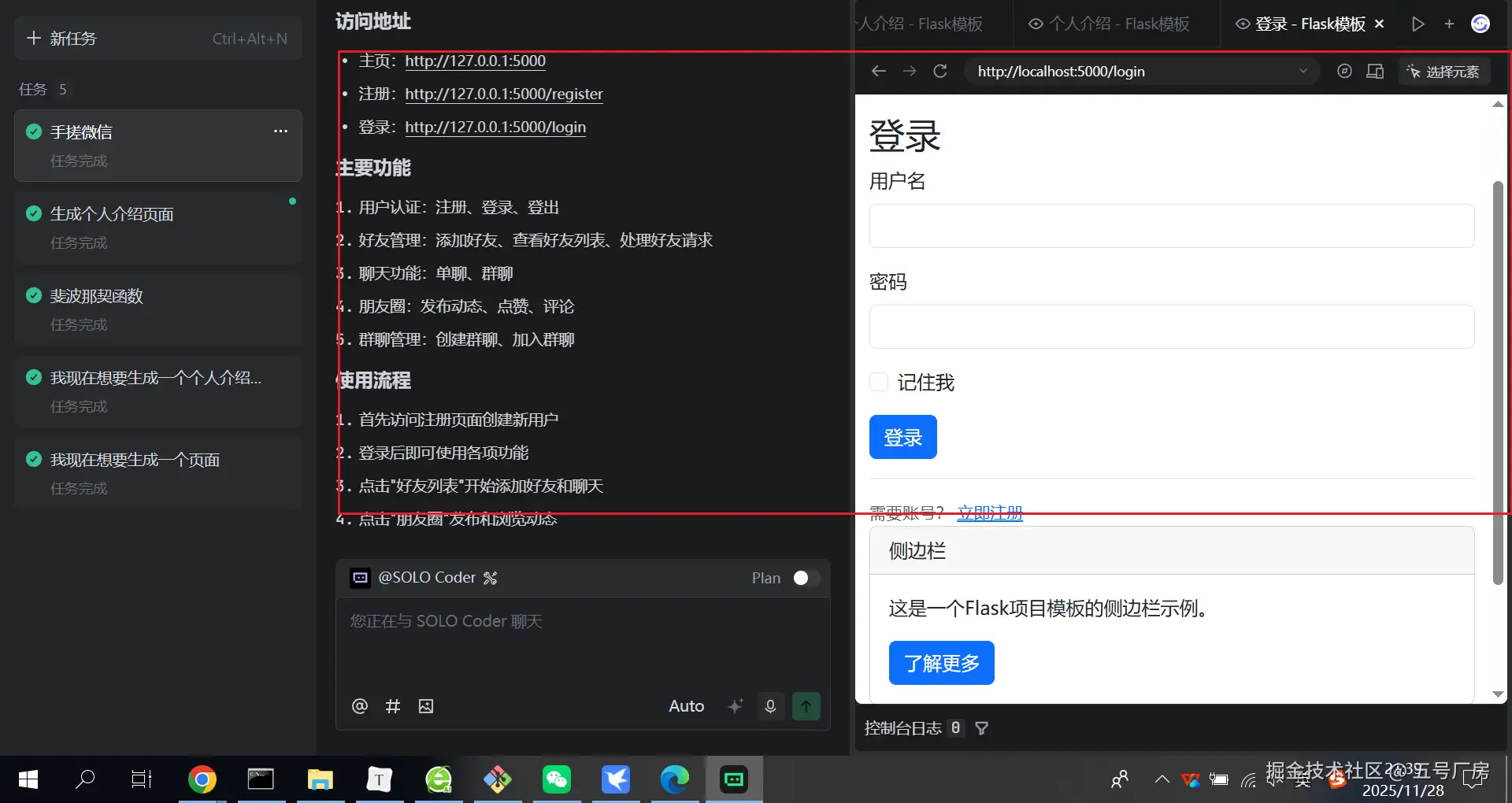The width and height of the screenshot is (1512, 803).
Task: Open the http://127.0.0.1:5000 homepage link
Action: pos(475,61)
